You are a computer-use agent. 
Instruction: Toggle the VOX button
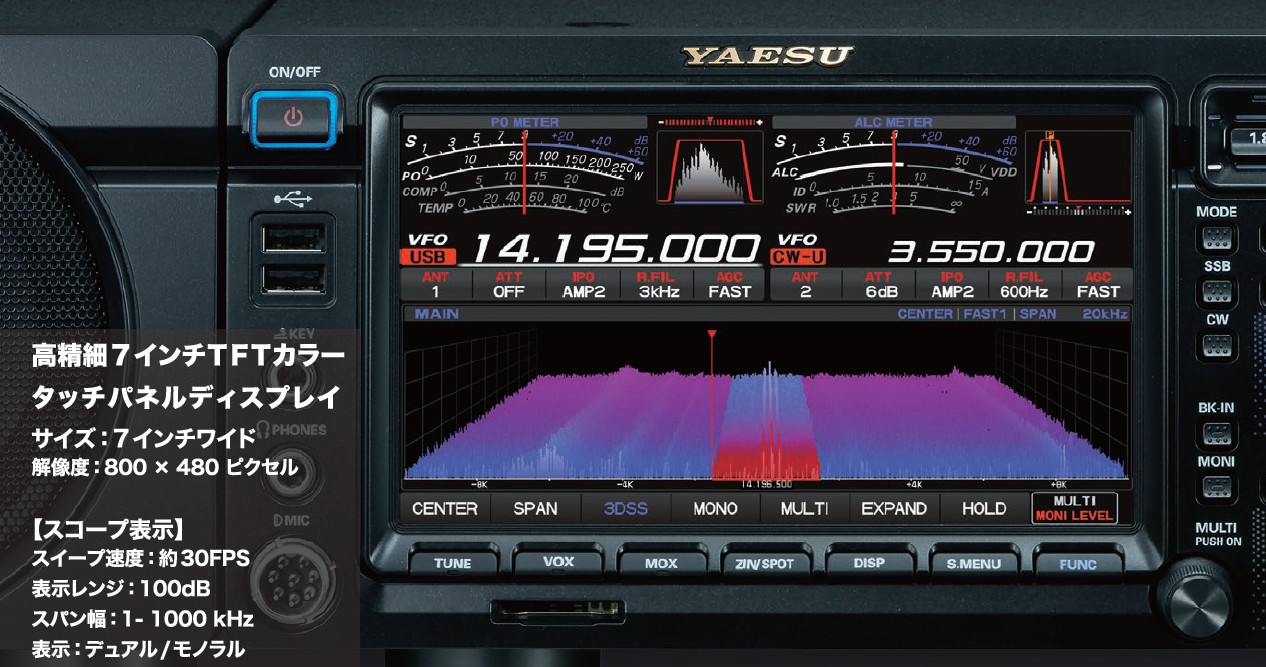coord(558,562)
